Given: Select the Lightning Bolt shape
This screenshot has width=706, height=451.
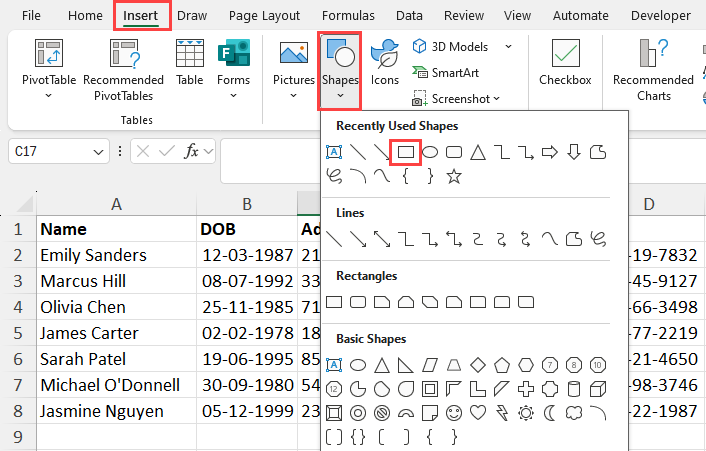Looking at the screenshot, I should 502,412.
